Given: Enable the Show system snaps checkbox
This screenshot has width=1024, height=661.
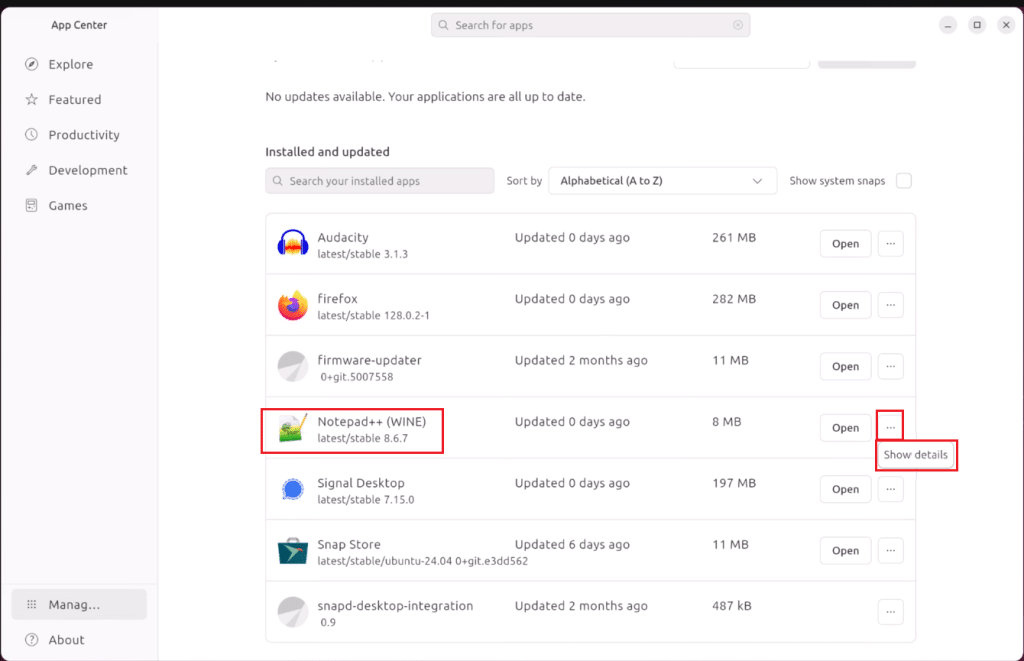Looking at the screenshot, I should click(x=904, y=181).
